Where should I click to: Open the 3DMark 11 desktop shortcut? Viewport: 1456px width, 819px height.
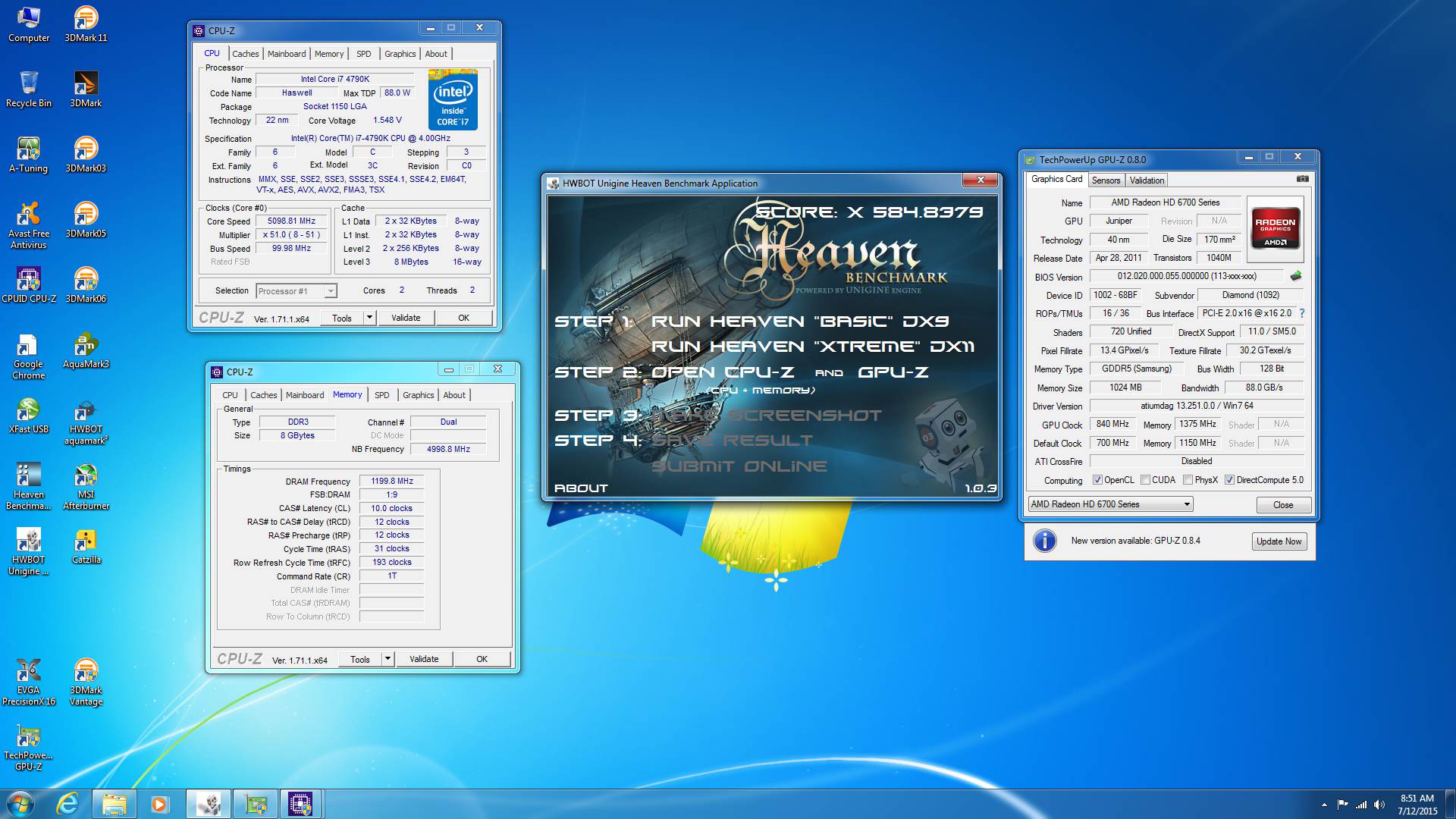86,24
